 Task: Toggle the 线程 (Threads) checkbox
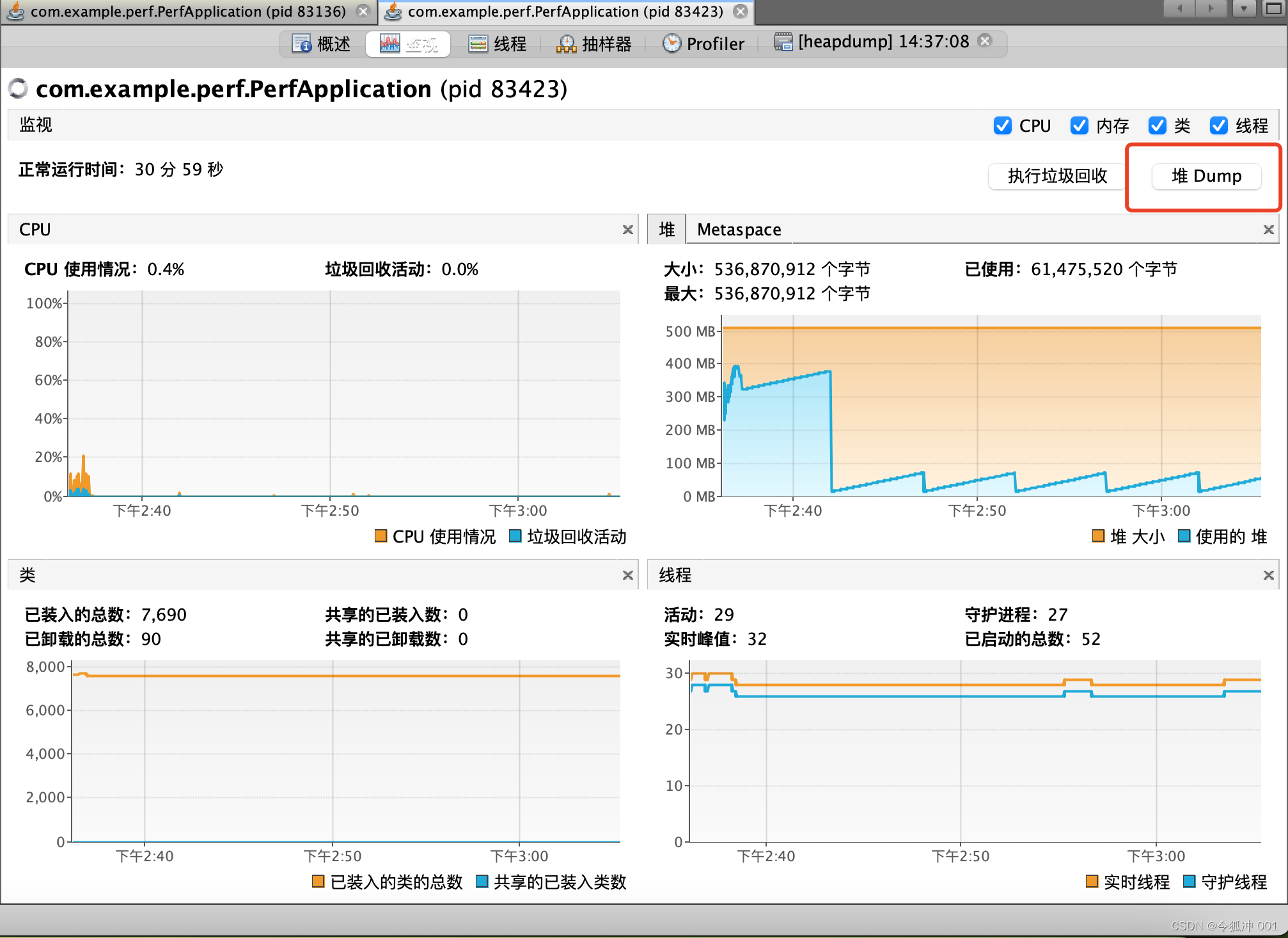(x=1219, y=125)
